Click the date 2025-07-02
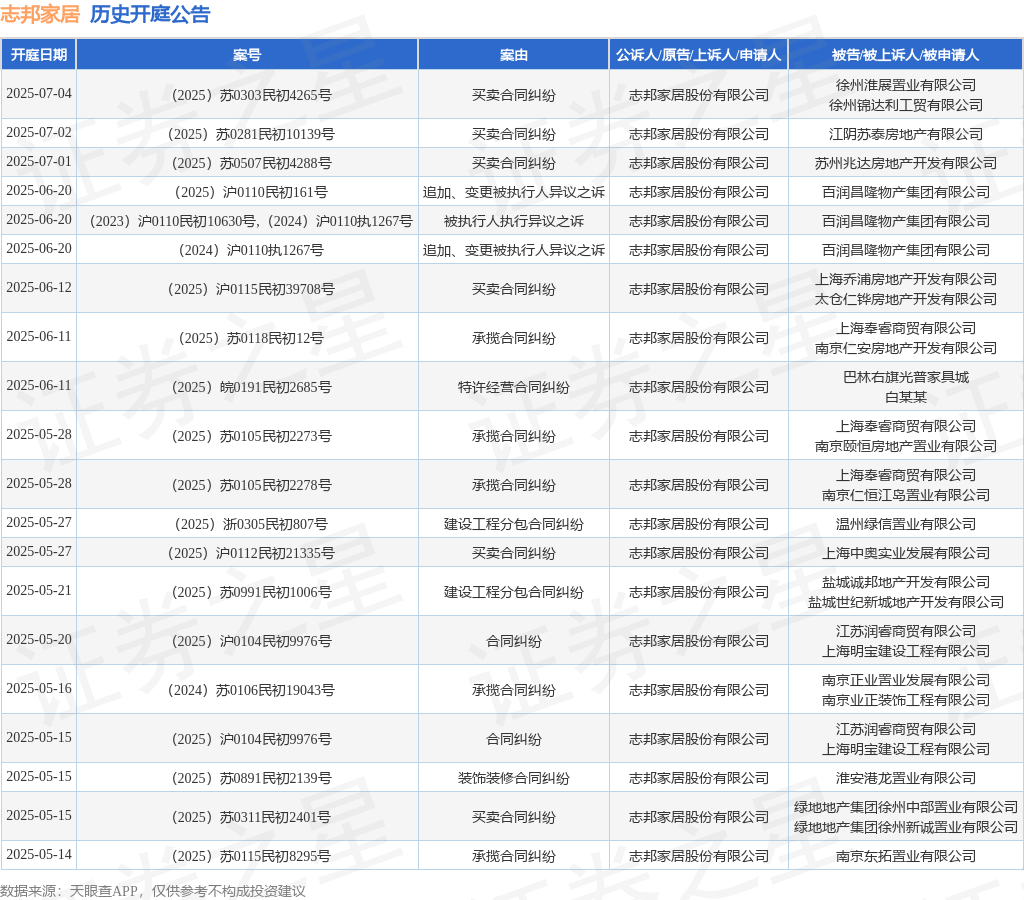The image size is (1024, 900). point(39,133)
